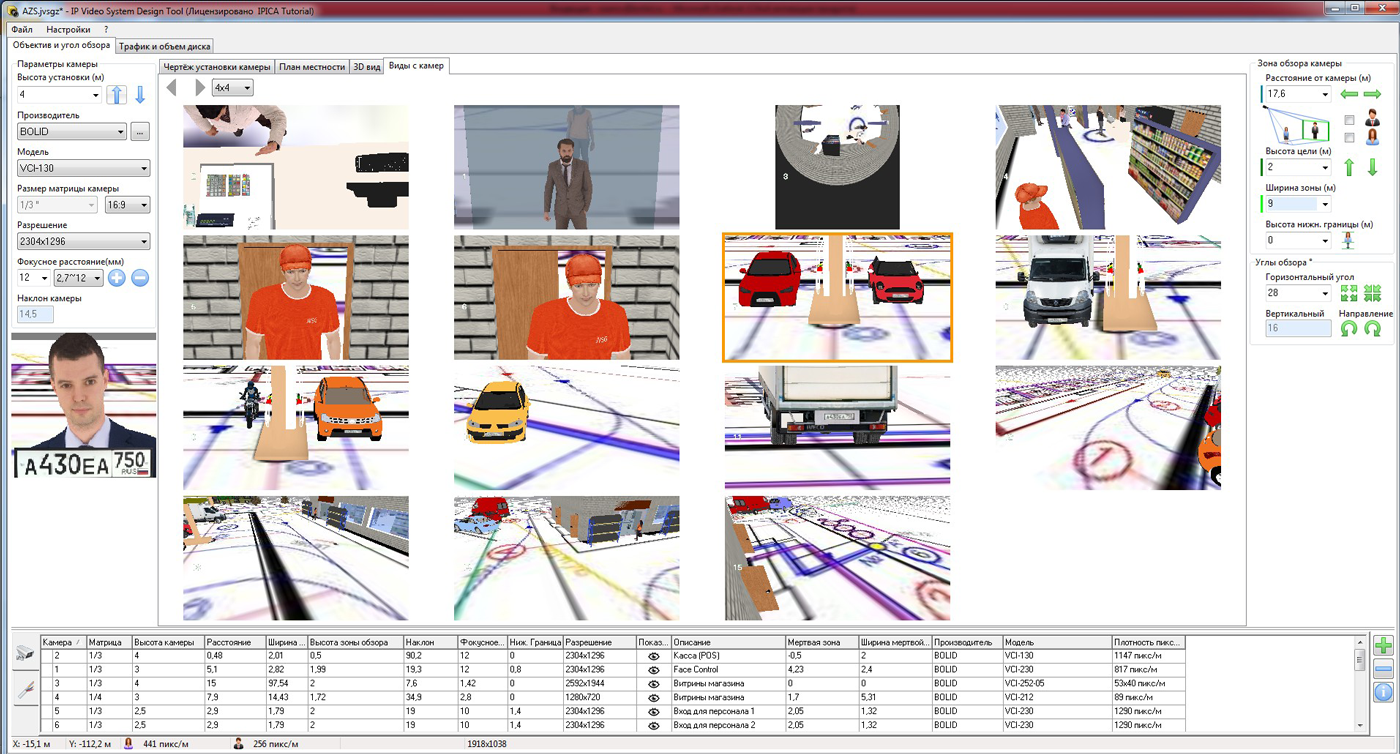Viewport: 1400px width, 754px height.
Task: Enable the male figure checkbox
Action: click(x=1349, y=120)
